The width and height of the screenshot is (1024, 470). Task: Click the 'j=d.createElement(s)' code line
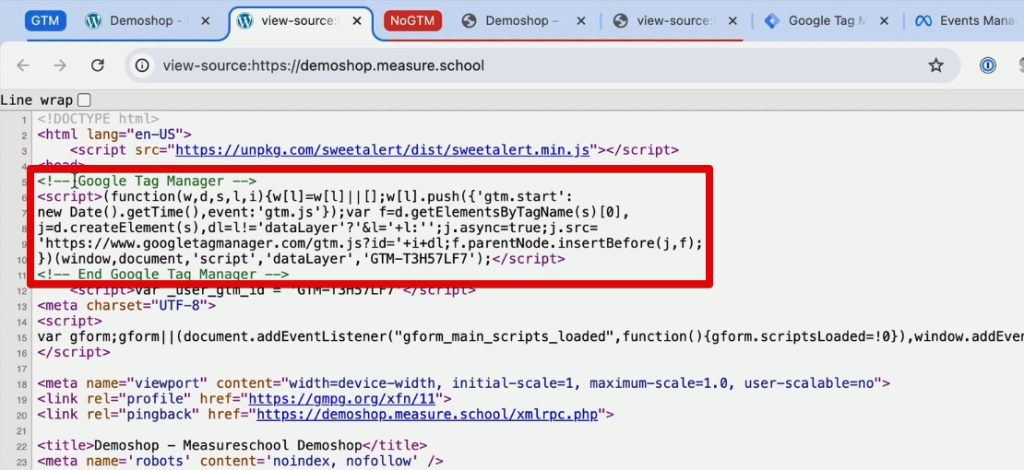316,228
